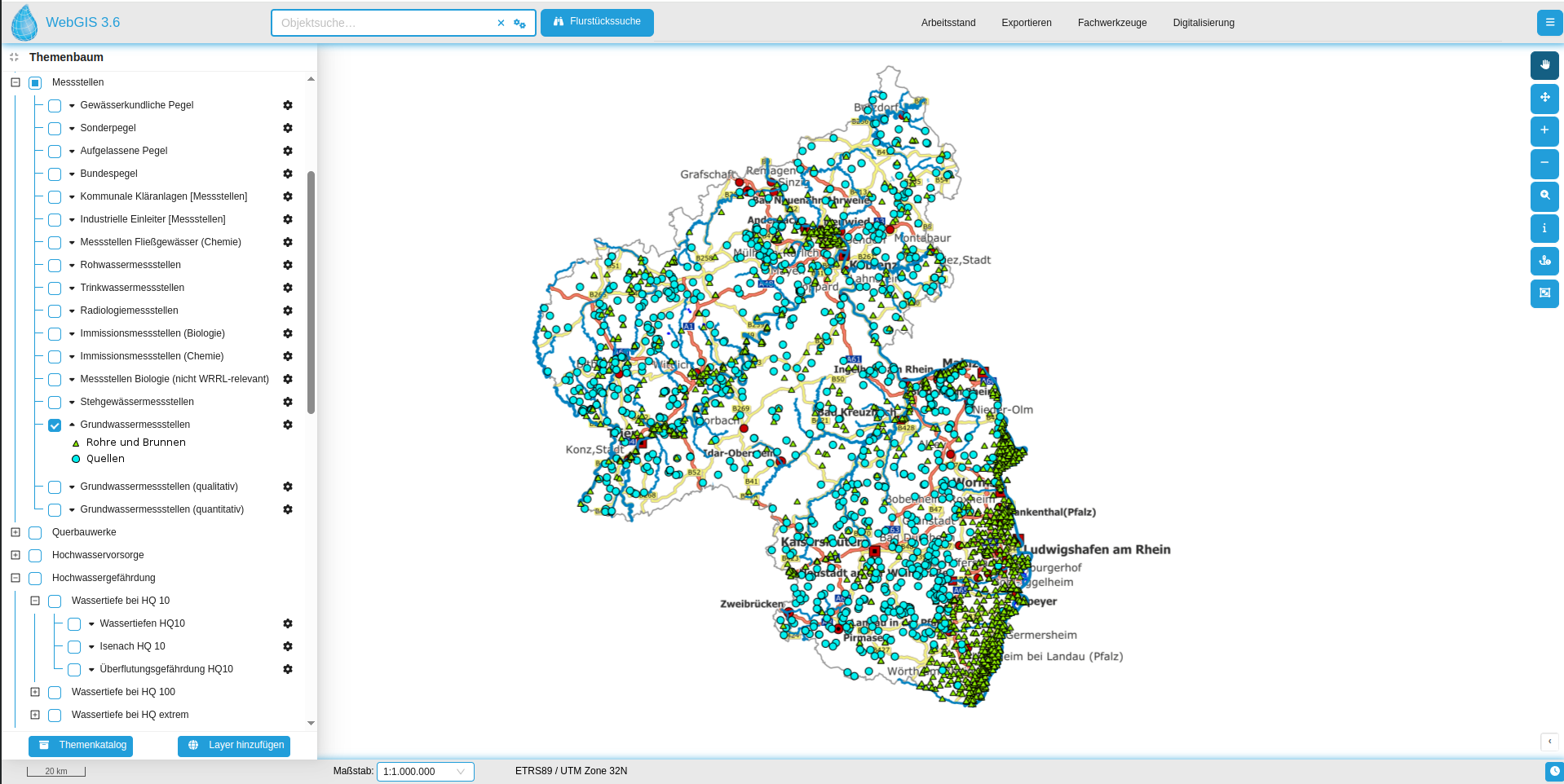Activate the magnifier zoom tool
This screenshot has height=784, width=1564.
coord(1544,196)
